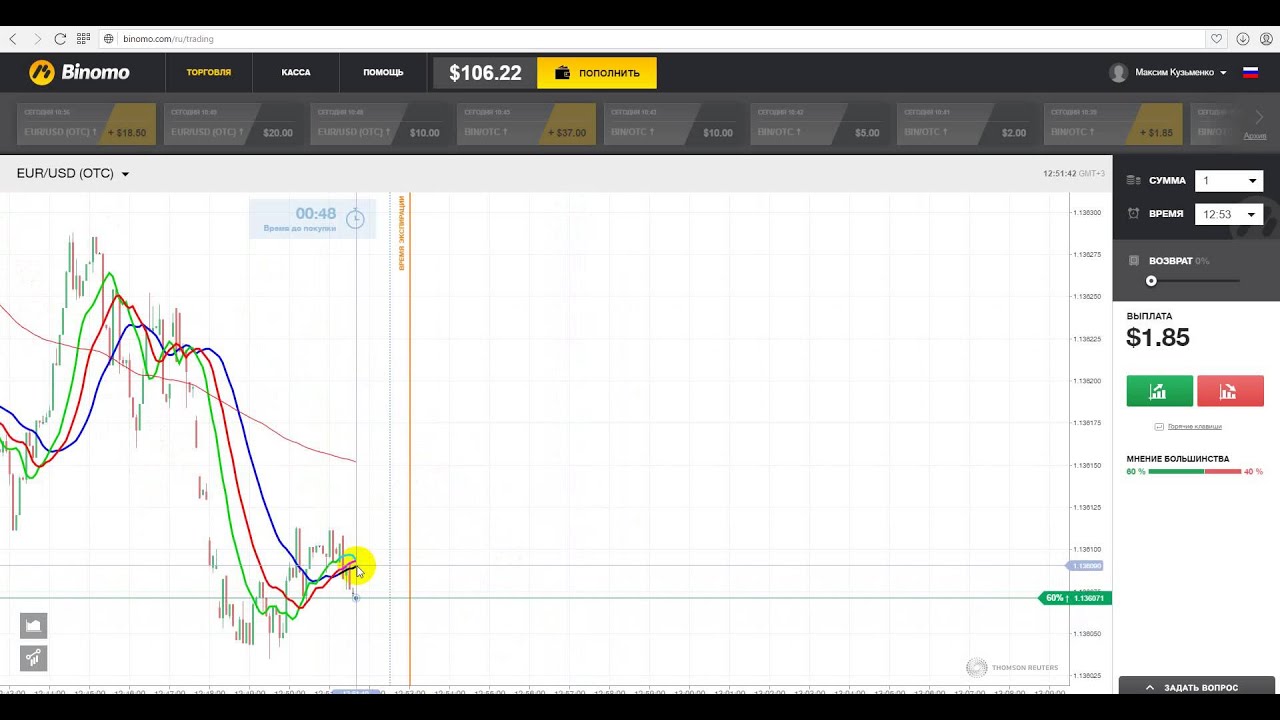Click the chart type icon at bottom left

[33, 626]
